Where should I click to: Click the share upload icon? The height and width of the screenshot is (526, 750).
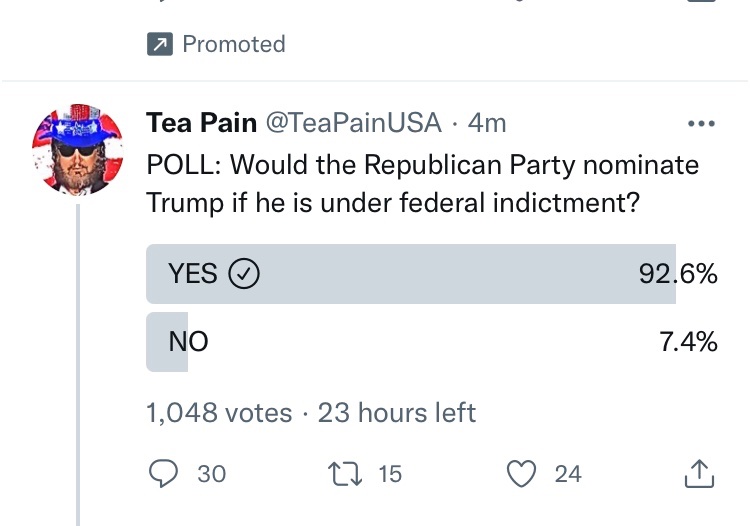(698, 474)
